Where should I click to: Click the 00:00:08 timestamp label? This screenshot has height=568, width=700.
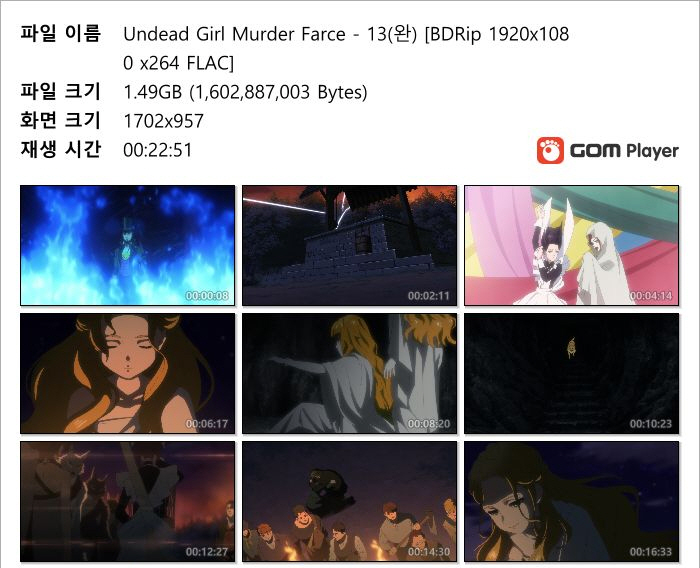tap(207, 296)
